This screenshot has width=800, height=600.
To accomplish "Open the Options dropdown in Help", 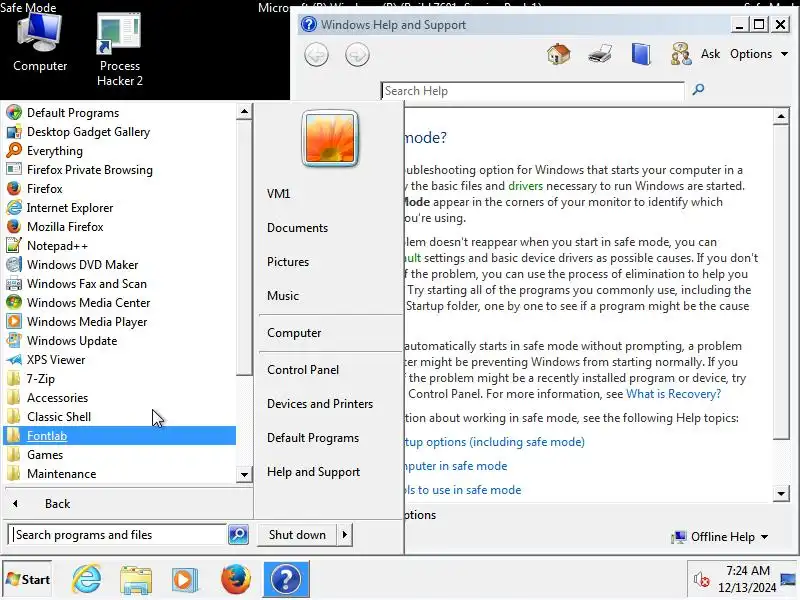I will coord(759,54).
